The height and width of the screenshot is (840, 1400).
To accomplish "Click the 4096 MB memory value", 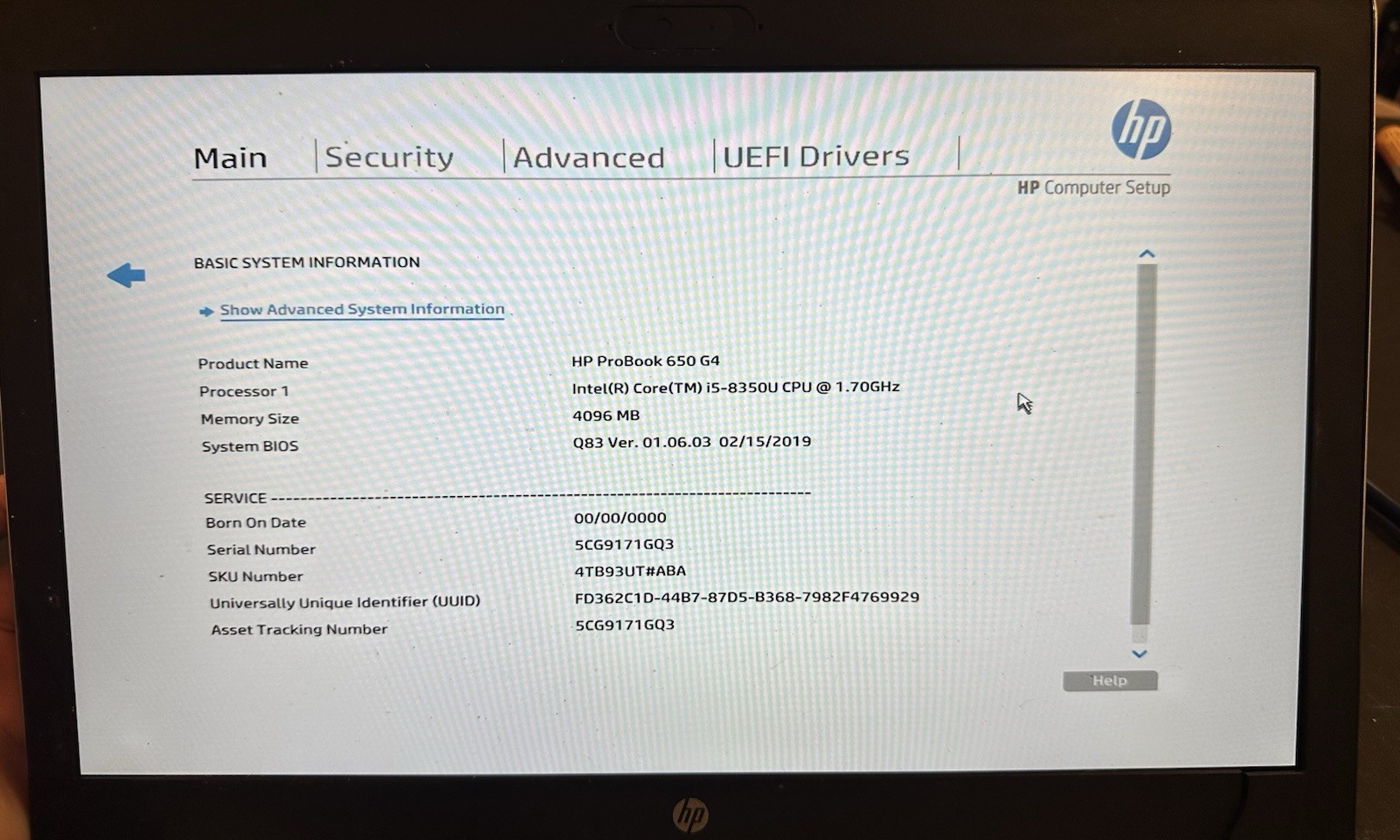I will point(606,416).
